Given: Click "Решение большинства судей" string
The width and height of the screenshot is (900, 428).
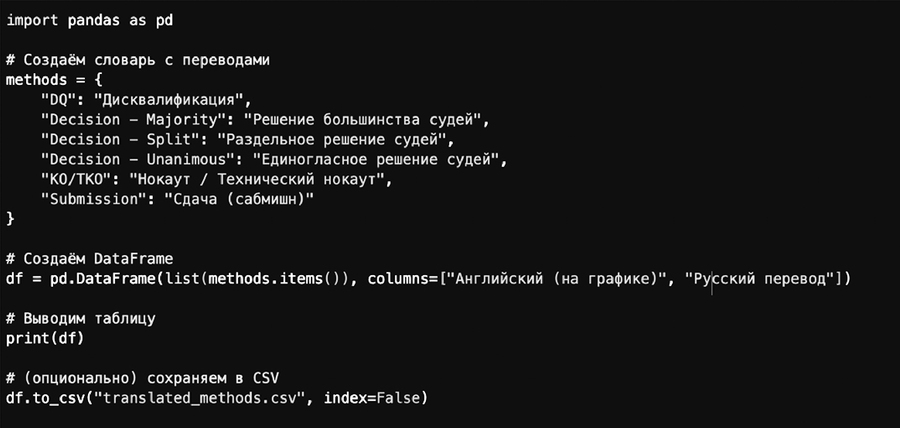Looking at the screenshot, I should tap(348, 119).
